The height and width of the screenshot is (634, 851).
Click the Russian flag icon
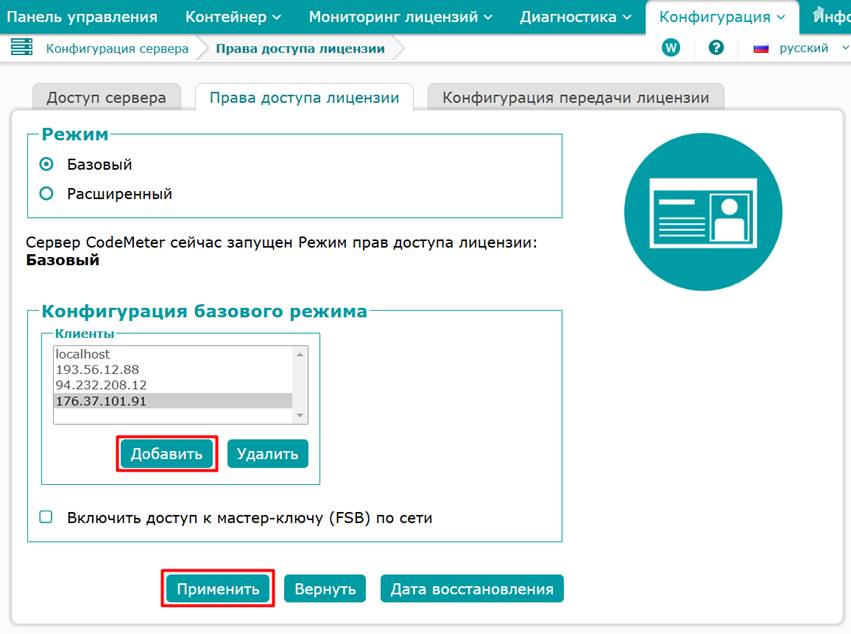click(761, 48)
